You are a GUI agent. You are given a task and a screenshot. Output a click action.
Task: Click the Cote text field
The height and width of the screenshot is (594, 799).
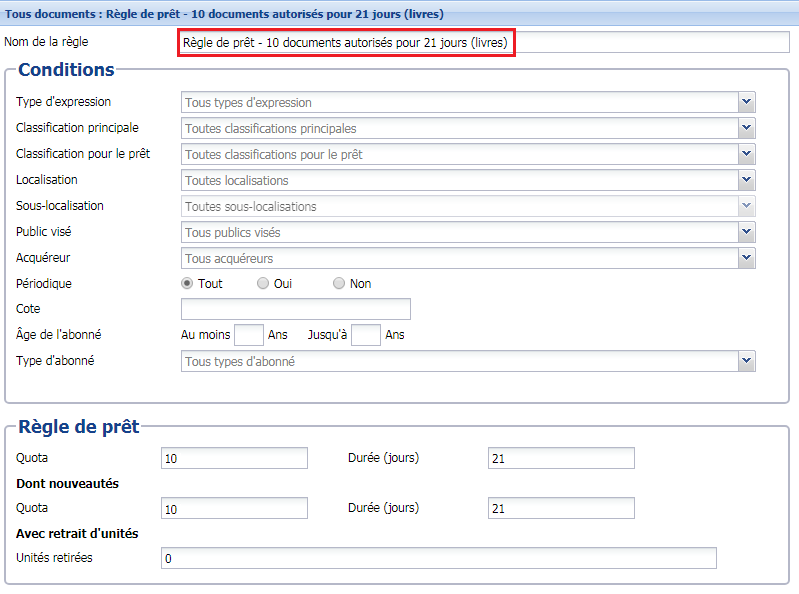tap(295, 309)
